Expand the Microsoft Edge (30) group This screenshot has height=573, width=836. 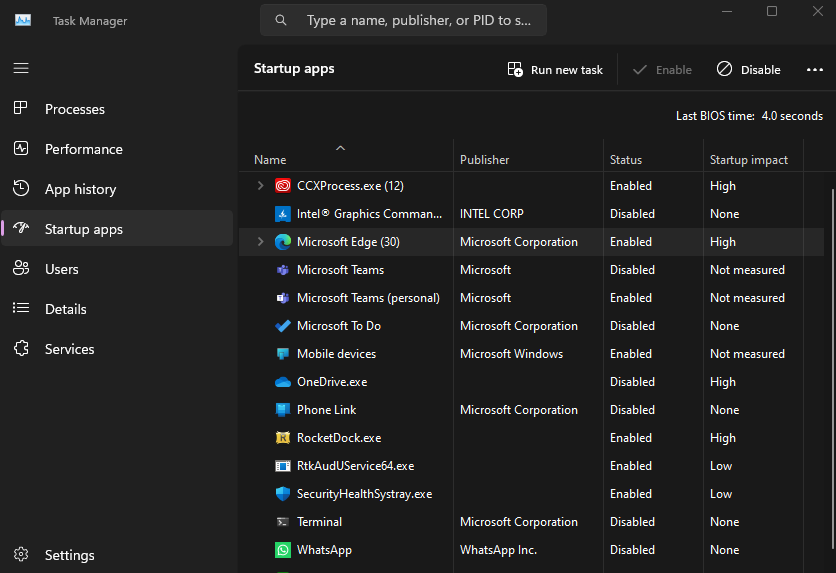[260, 242]
